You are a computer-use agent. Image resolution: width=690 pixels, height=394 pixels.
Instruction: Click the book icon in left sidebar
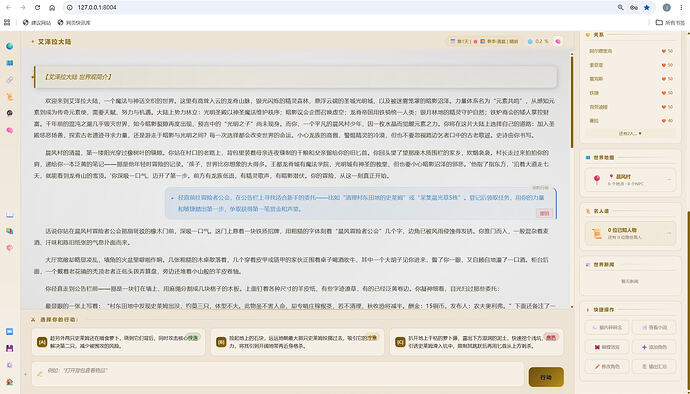click(9, 214)
